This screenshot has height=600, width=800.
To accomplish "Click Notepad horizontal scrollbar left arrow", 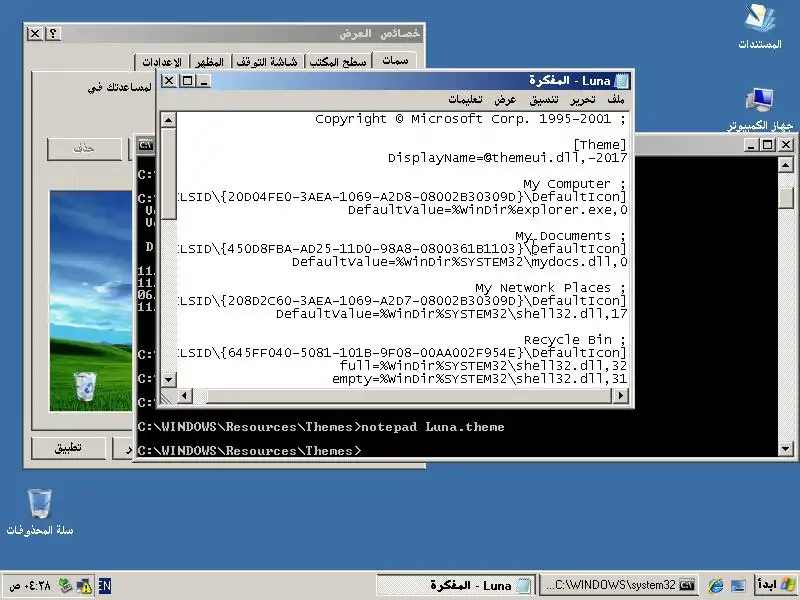I will point(185,395).
